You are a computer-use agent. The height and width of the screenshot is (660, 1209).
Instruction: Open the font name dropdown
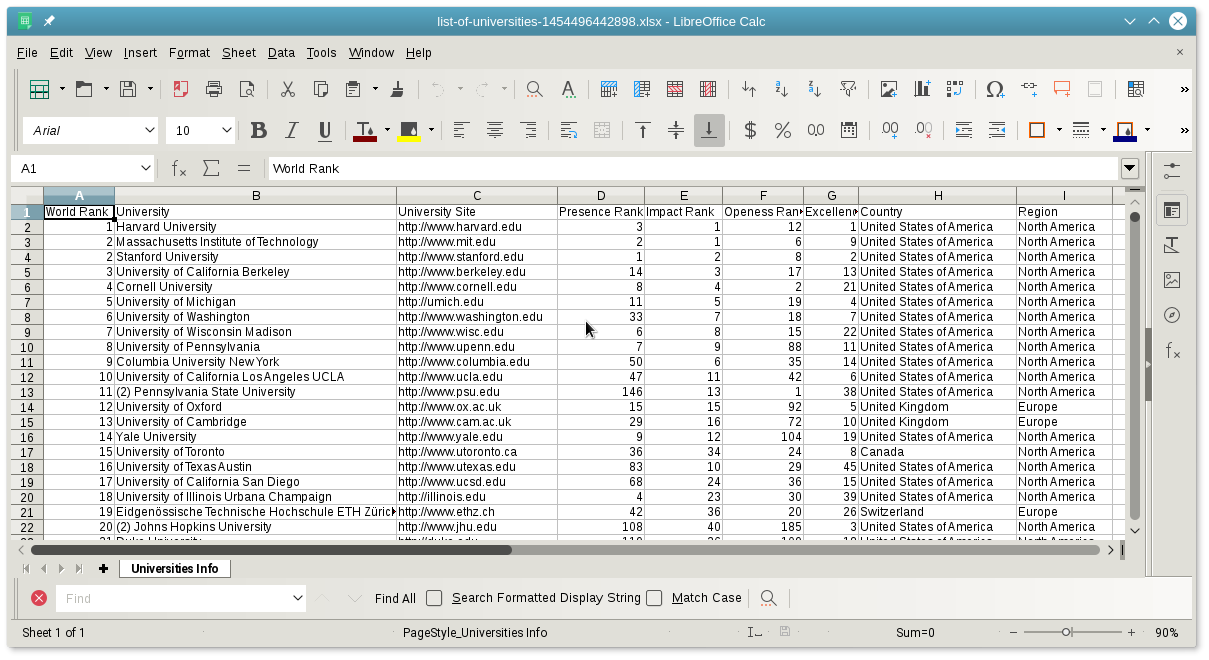coord(150,130)
